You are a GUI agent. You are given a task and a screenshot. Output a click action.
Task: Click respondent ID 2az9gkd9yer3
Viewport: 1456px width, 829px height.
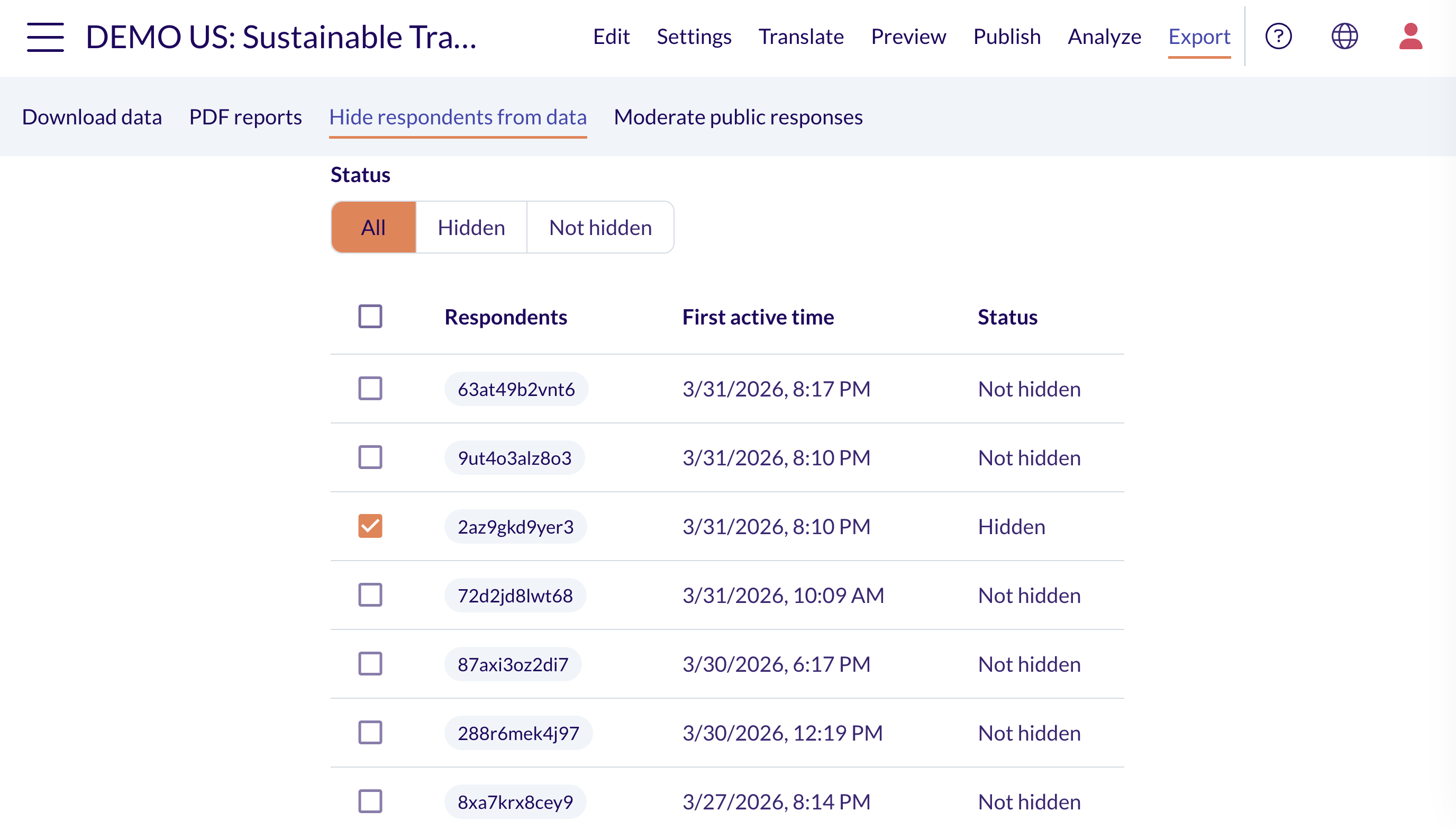click(515, 526)
